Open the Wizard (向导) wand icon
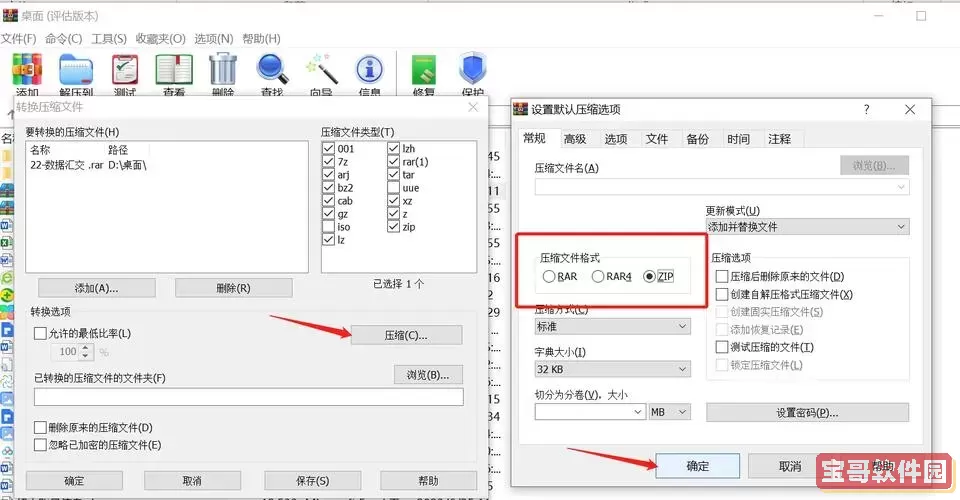960x500 pixels. [x=321, y=69]
